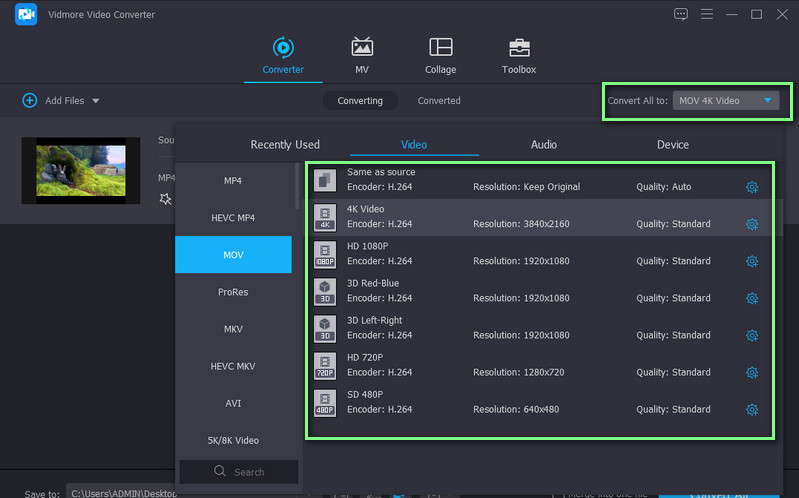Click the HD 1080P preset icon

[325, 254]
